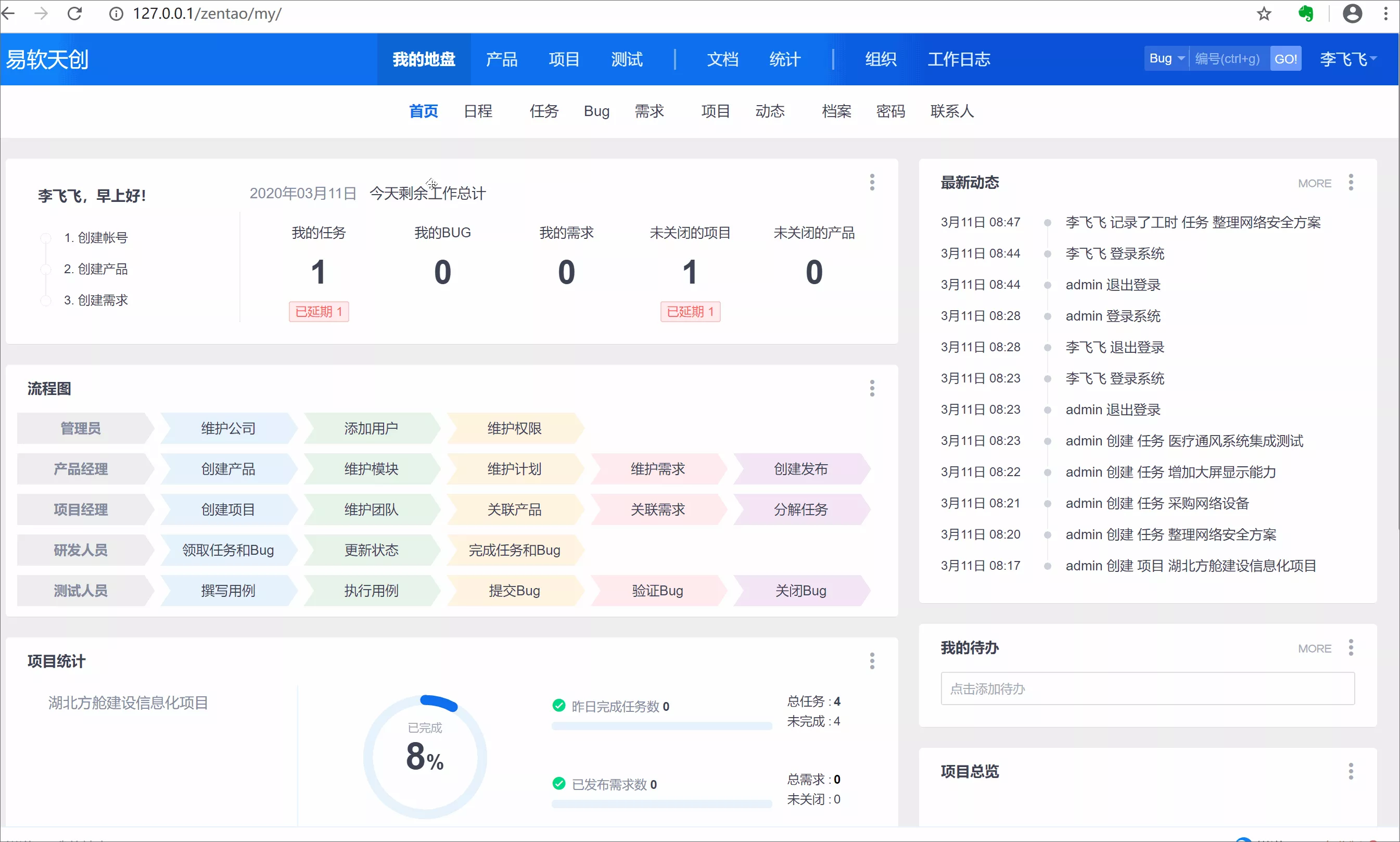Click the 已发布需求数 progress bar
Viewport: 1400px width, 842px height.
pyautogui.click(x=661, y=803)
